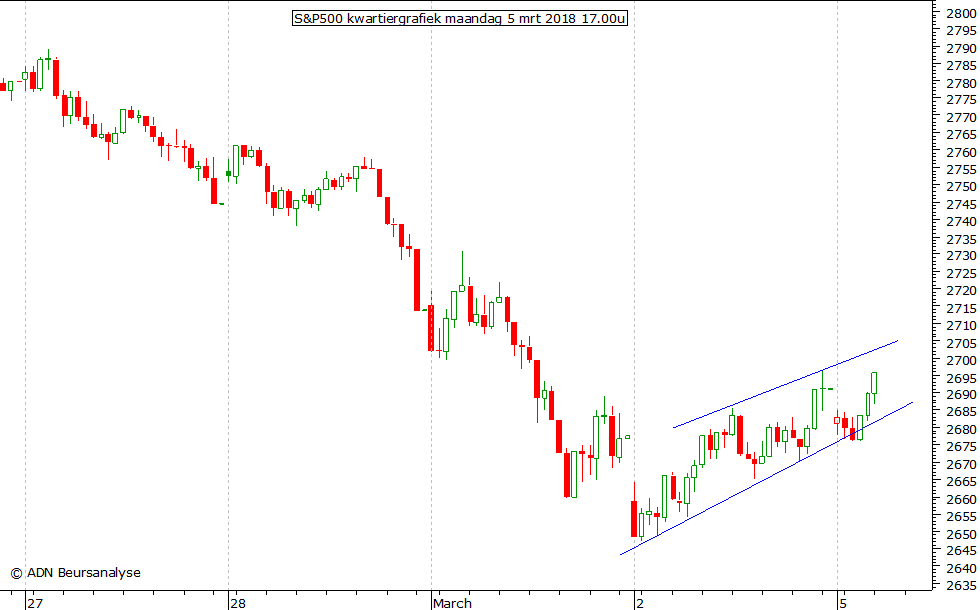Click the 2770 price level label
Image resolution: width=980 pixels, height=610 pixels.
(961, 118)
